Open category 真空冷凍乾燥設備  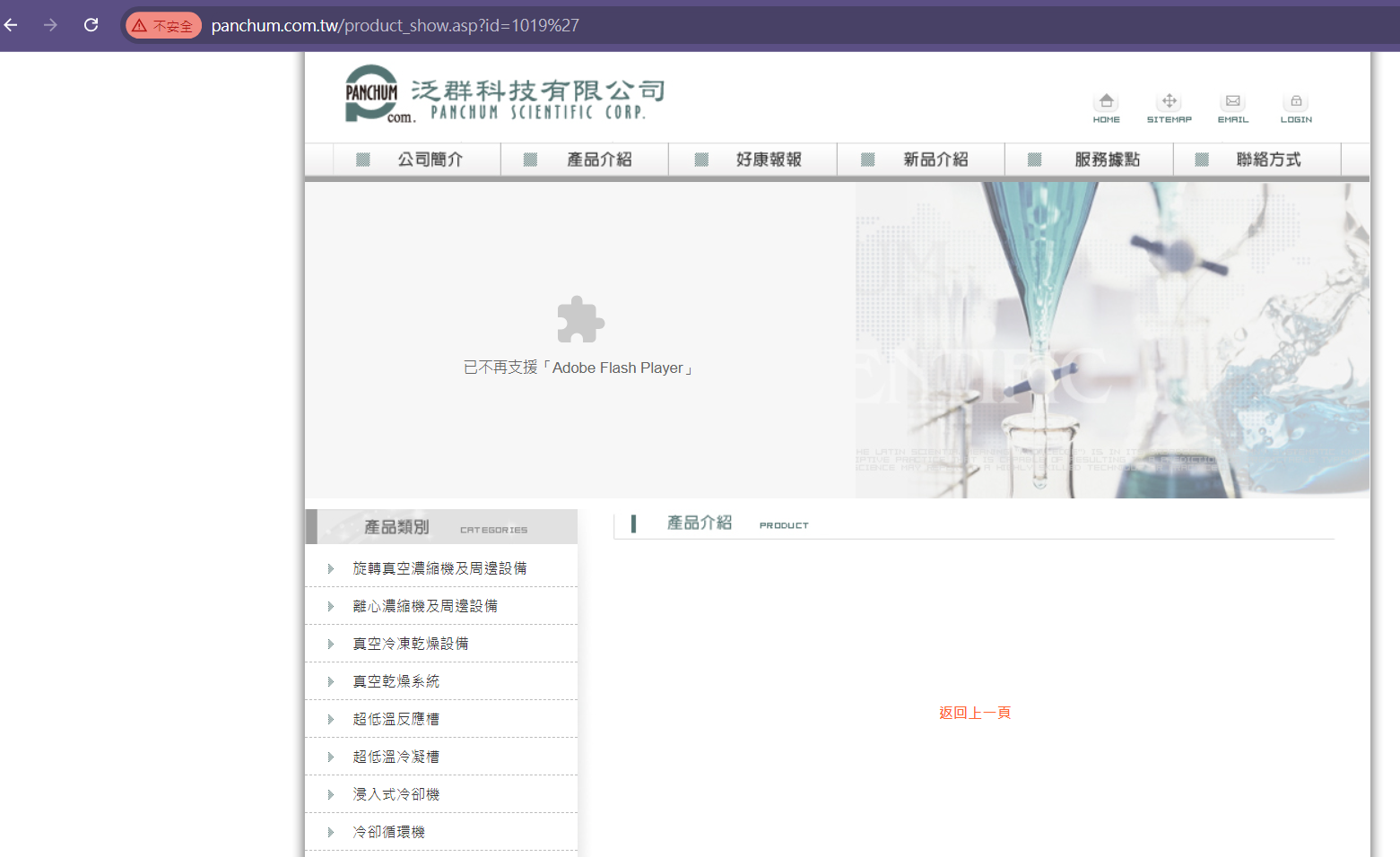point(411,644)
